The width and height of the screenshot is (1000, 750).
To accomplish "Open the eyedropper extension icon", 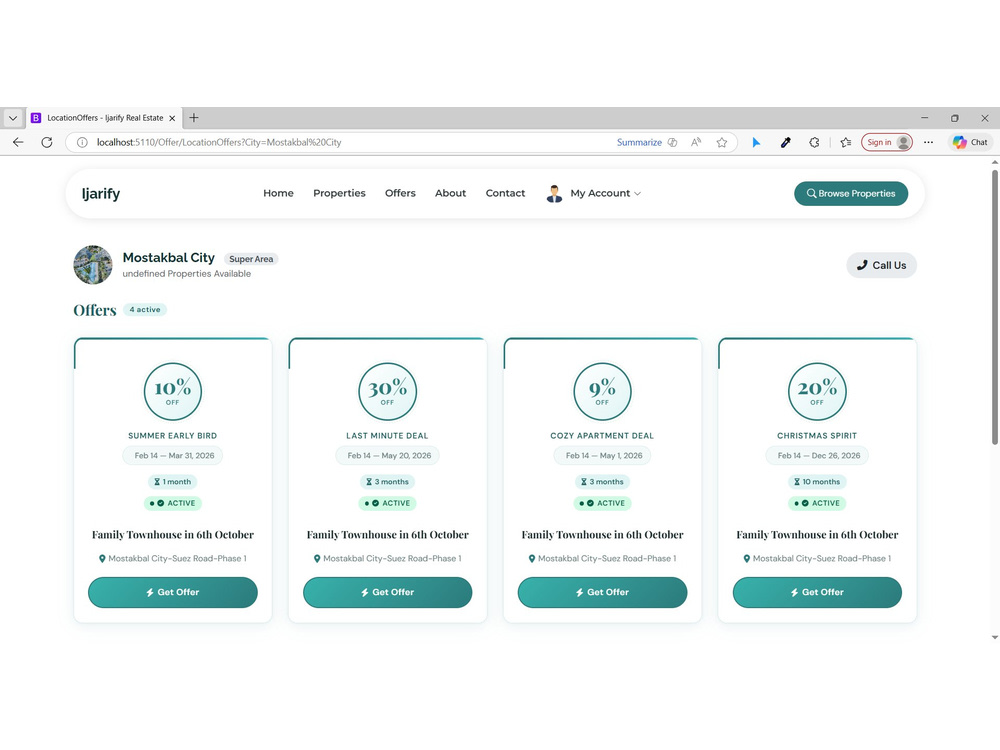I will 786,142.
